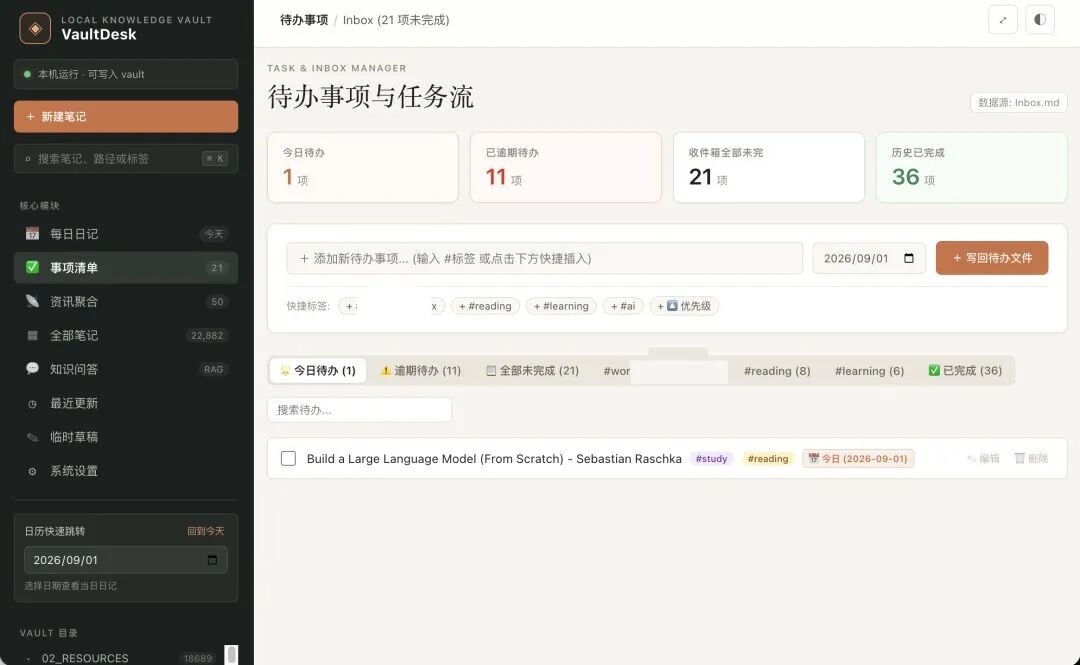Open the recent updates clock icon
The height and width of the screenshot is (665, 1080).
pos(32,404)
